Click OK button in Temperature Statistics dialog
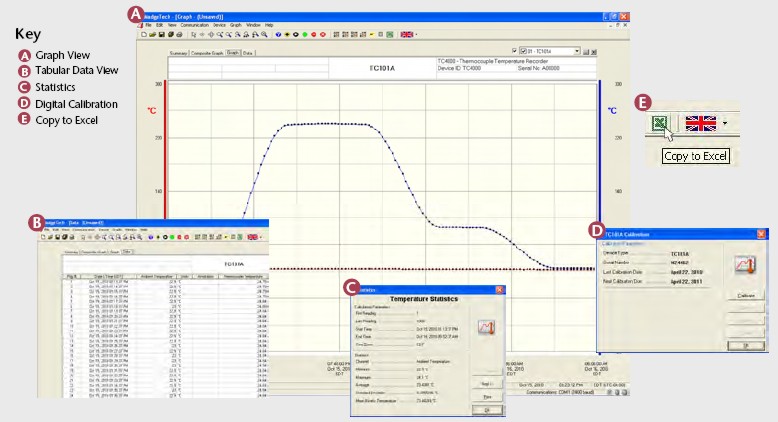This screenshot has height=422, width=778. 487,410
